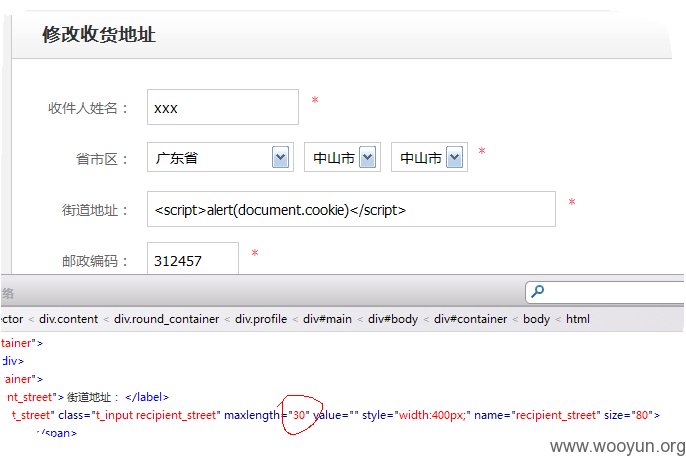Viewport: 686px width, 456px height.
Task: Click the street address input field
Action: click(x=351, y=209)
